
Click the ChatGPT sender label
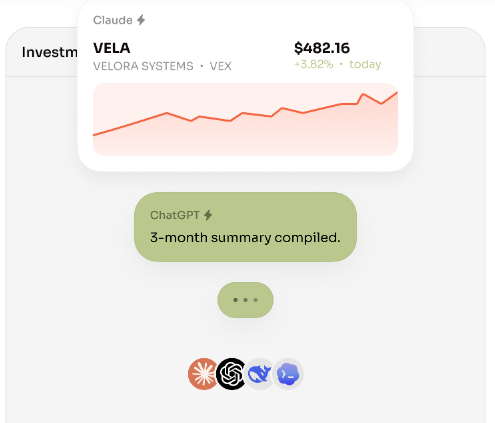175,215
